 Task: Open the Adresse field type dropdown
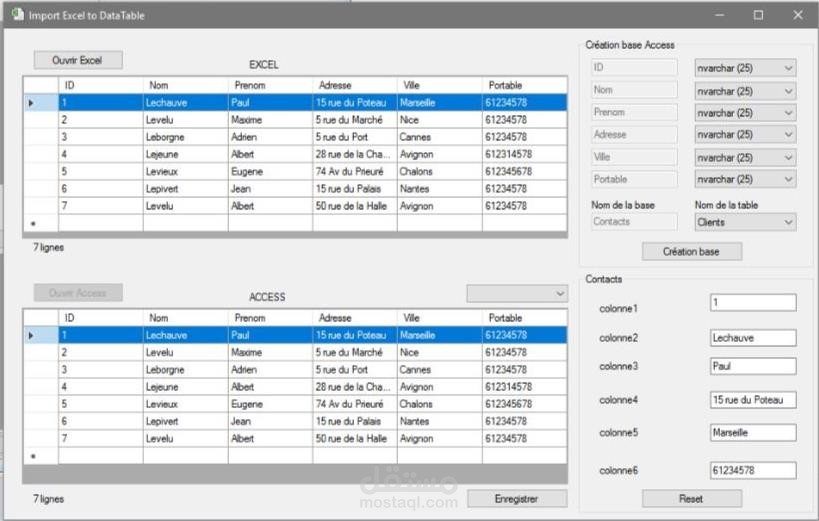coord(745,134)
